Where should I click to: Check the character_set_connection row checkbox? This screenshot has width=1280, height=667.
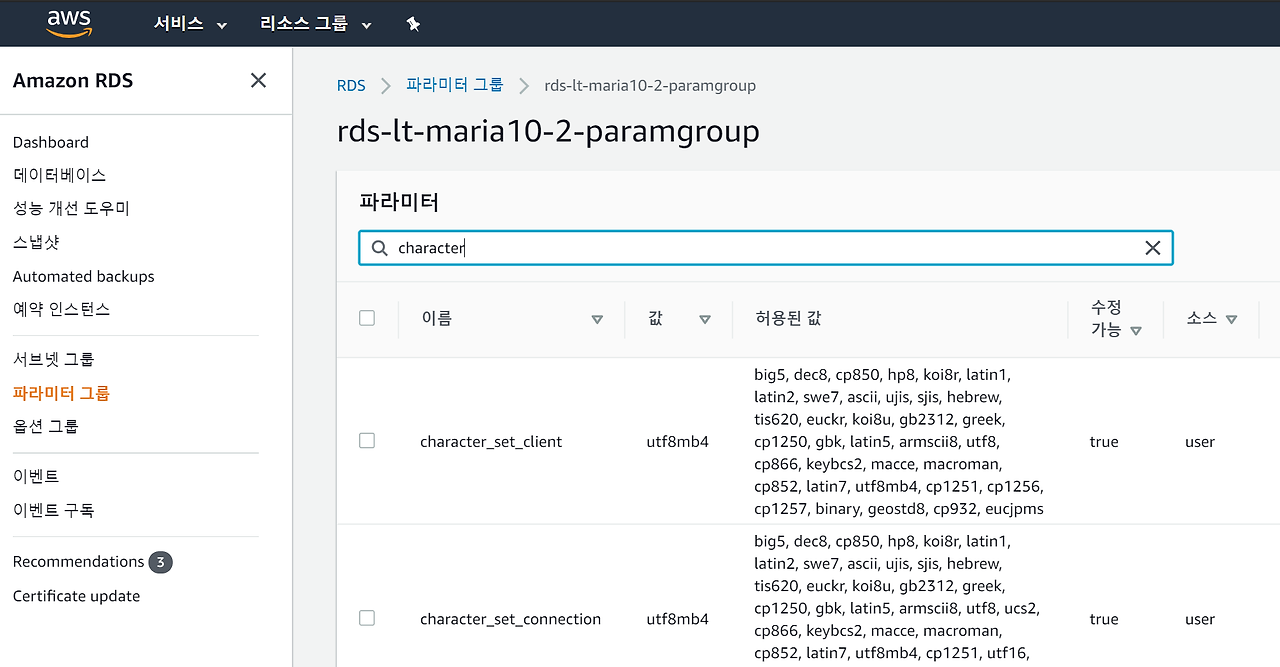coord(367,618)
